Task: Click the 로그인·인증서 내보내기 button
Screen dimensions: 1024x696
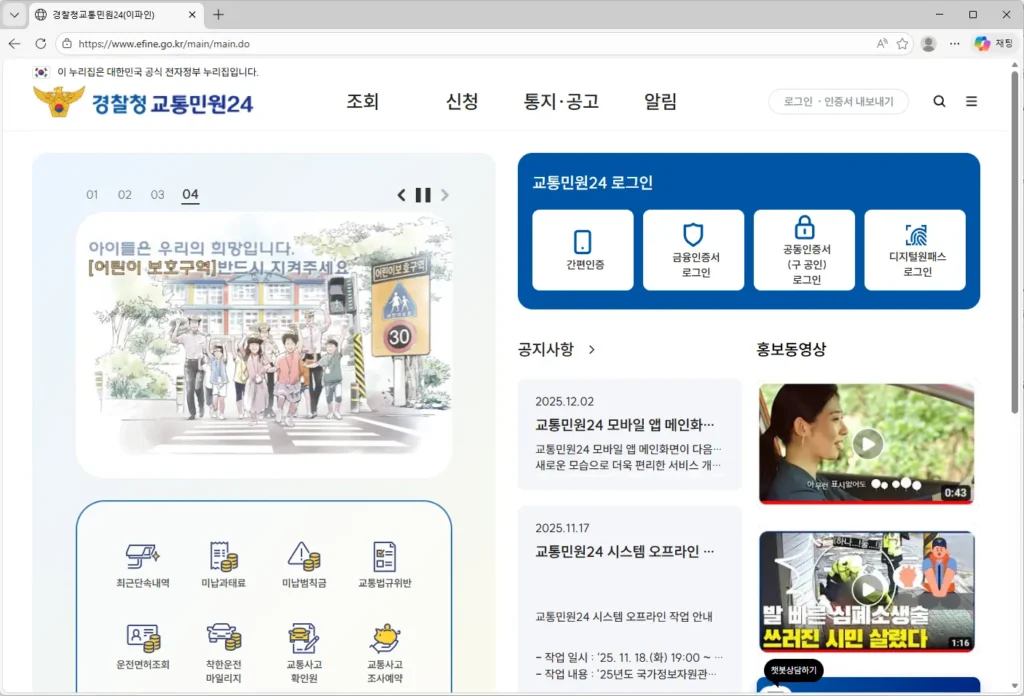Action: (838, 101)
